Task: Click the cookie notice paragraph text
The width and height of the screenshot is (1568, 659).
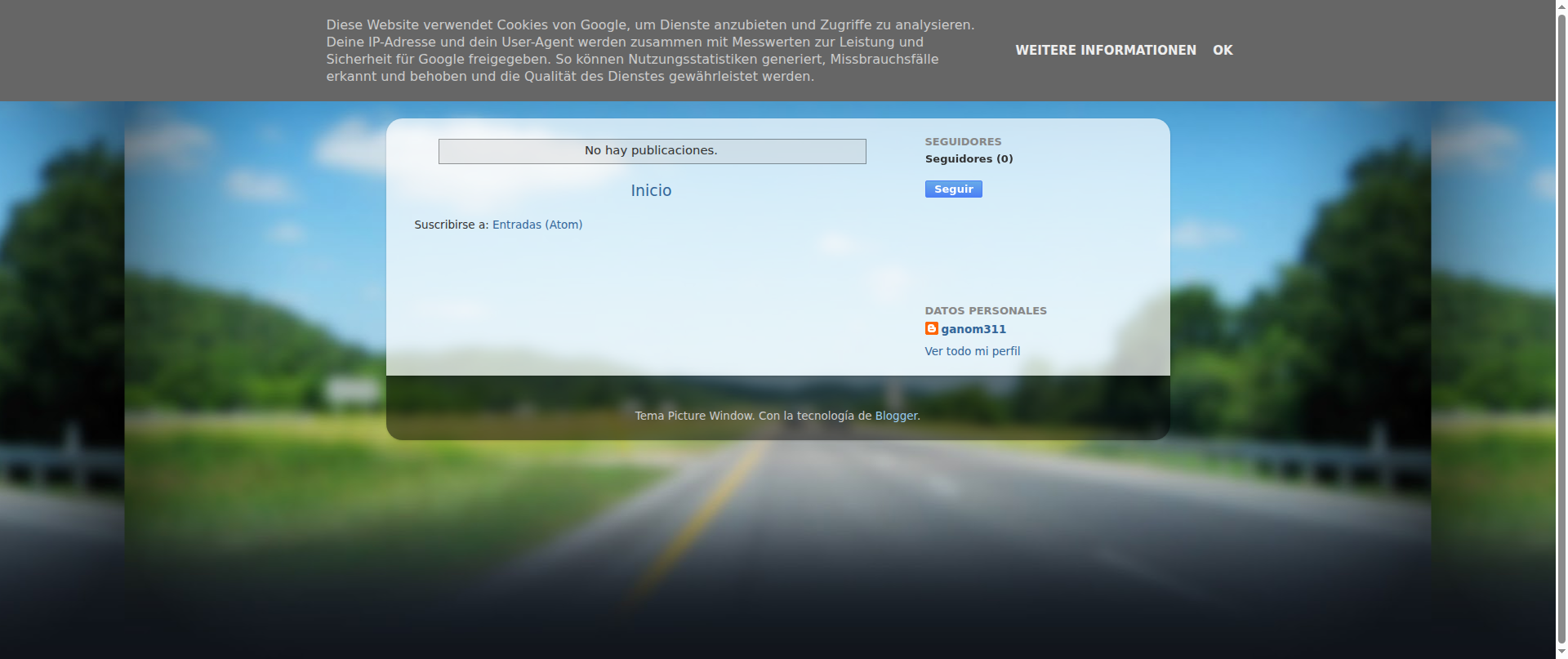Action: pyautogui.click(x=650, y=51)
